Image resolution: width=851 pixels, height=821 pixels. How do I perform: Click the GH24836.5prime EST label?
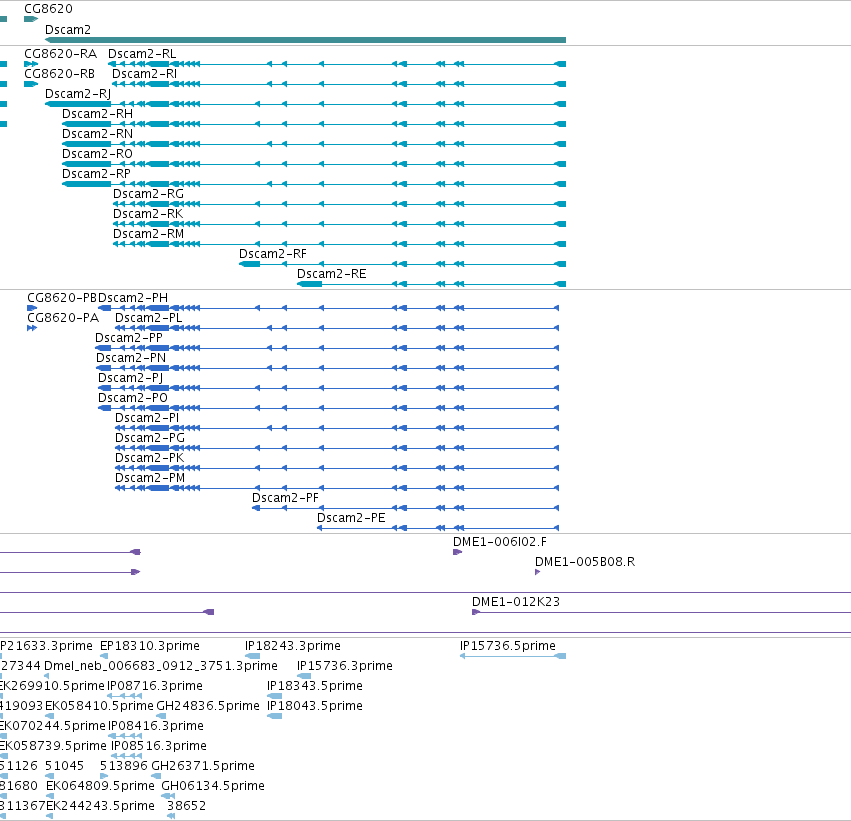pos(208,706)
